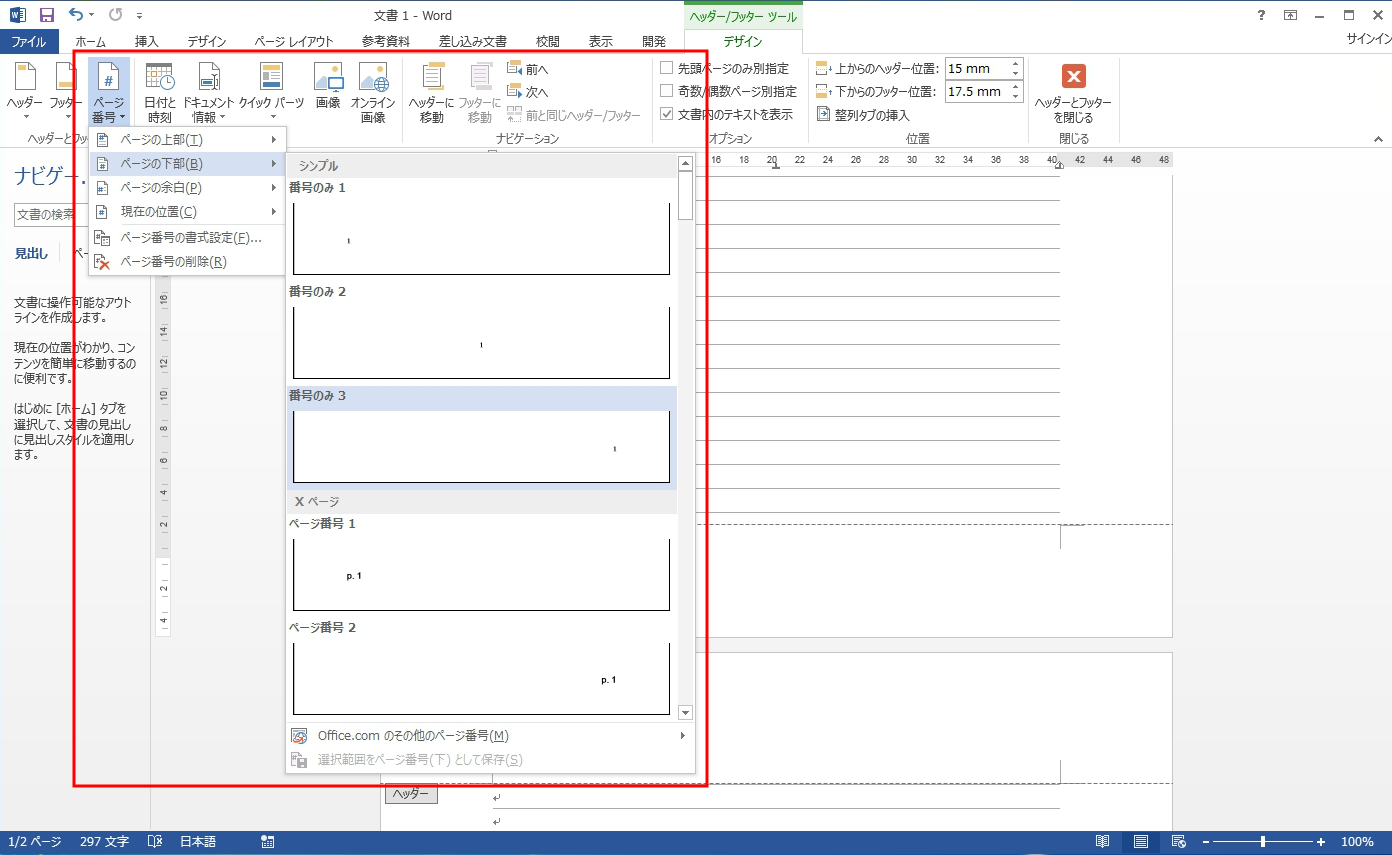
Task: Expand ページの下部(B) submenu
Action: [x=187, y=163]
